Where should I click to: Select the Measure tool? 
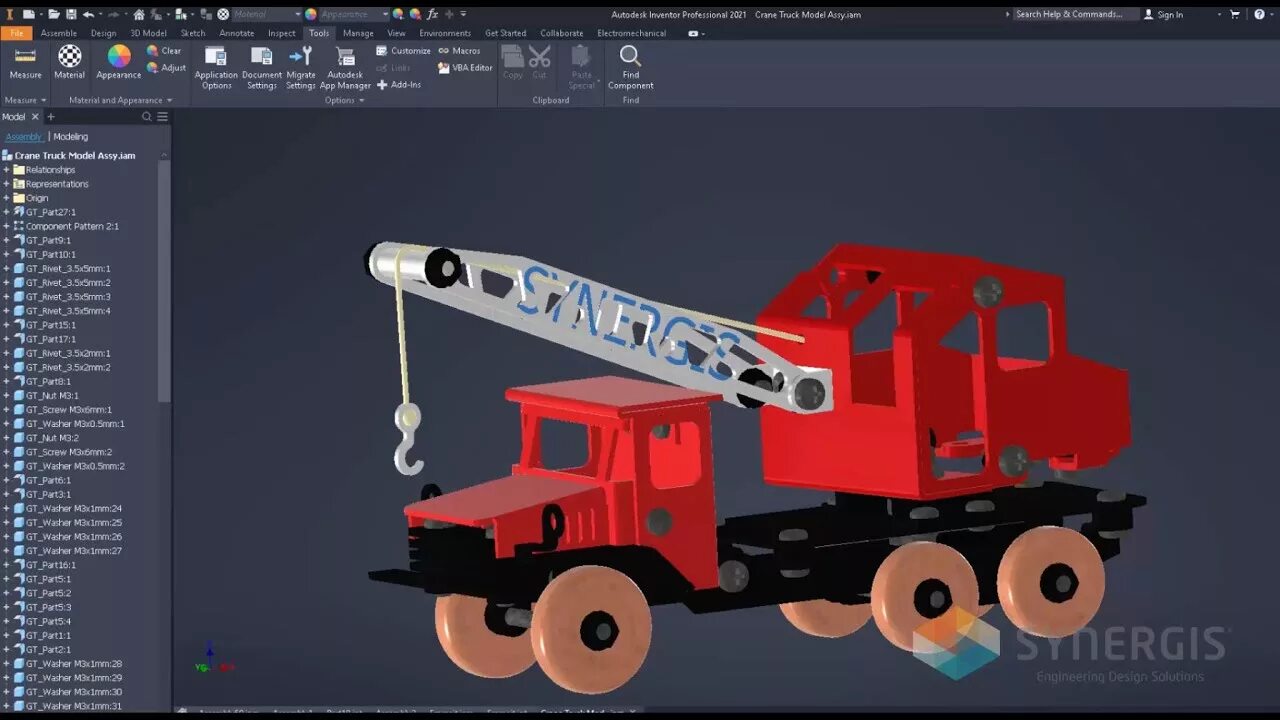click(x=25, y=63)
